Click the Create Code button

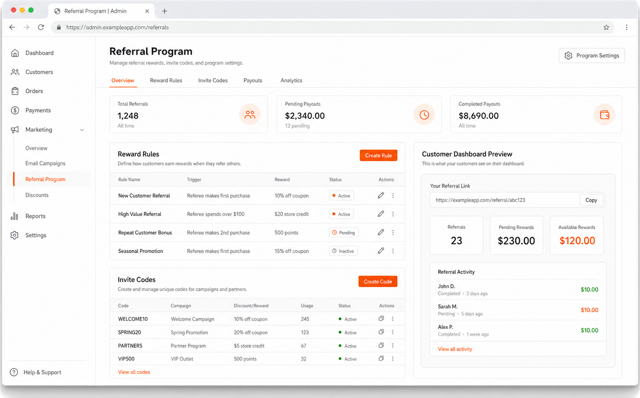tap(378, 281)
